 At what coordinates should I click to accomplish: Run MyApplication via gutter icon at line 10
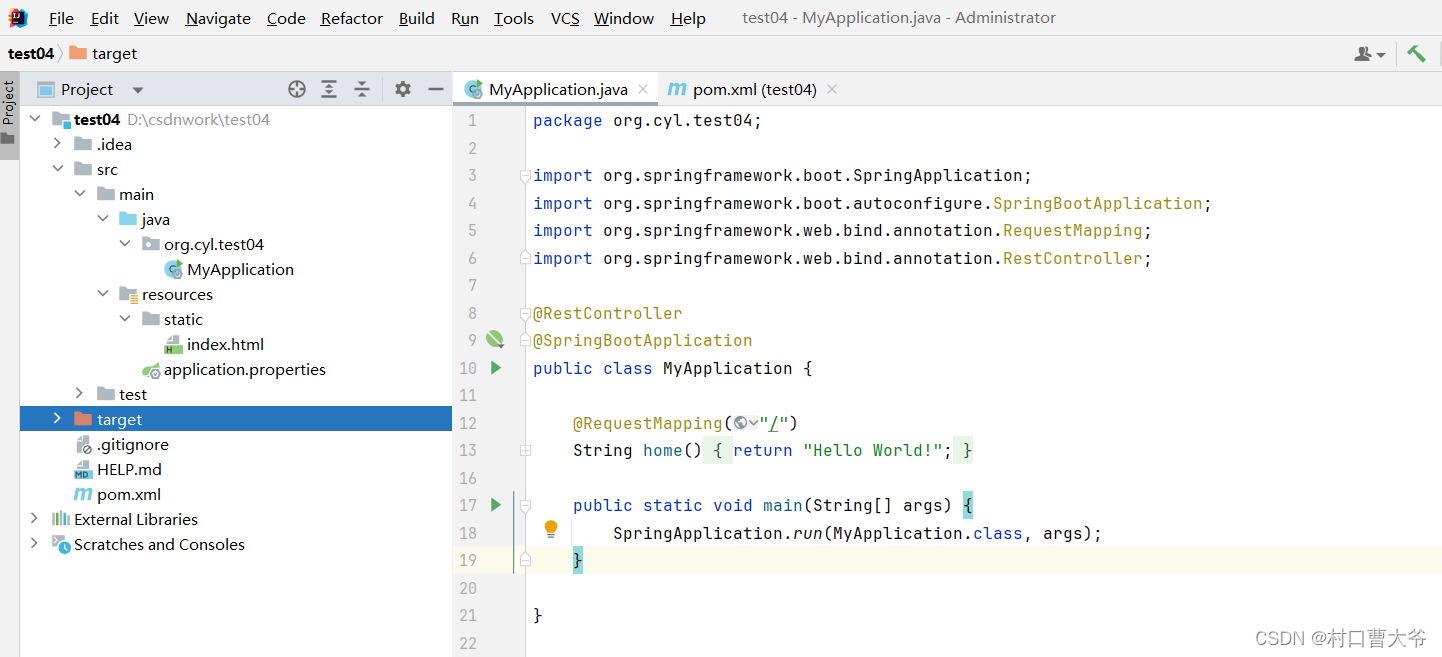click(495, 368)
